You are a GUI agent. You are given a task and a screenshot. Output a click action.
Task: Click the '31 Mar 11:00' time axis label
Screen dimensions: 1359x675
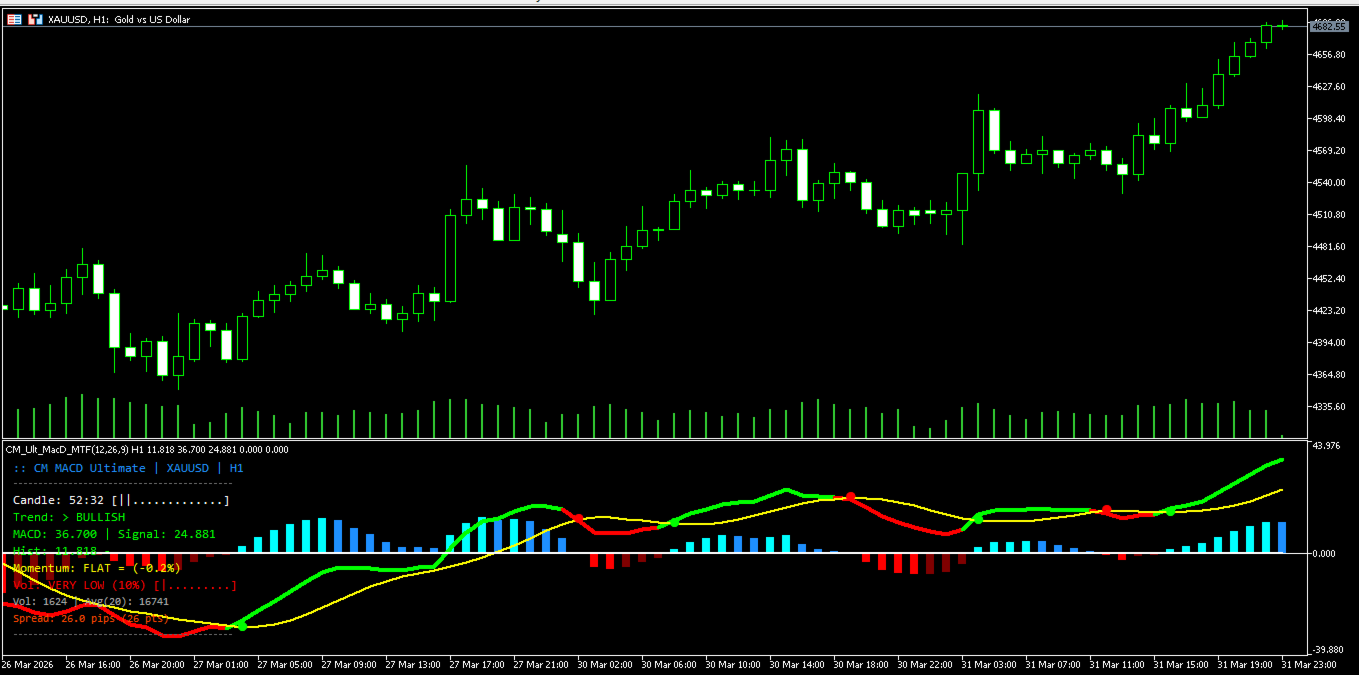pyautogui.click(x=1117, y=665)
